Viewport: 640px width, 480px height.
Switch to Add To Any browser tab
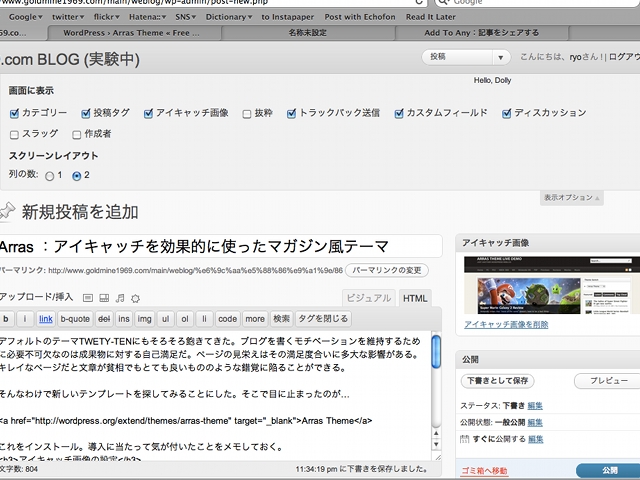[482, 33]
